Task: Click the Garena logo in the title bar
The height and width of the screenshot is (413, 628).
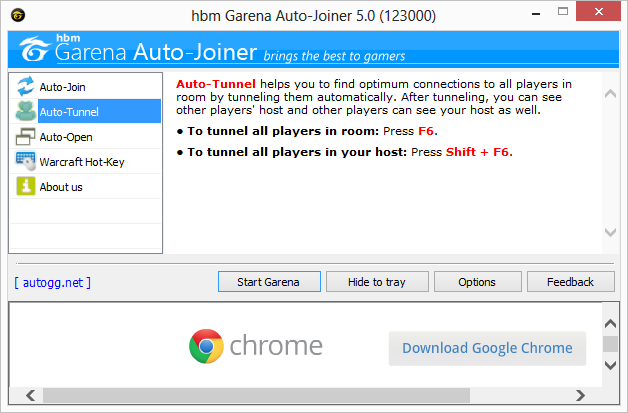Action: click(x=18, y=15)
